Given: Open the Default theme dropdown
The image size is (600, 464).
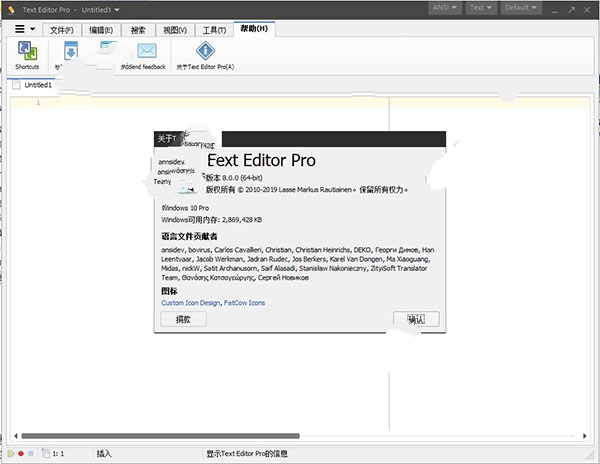Looking at the screenshot, I should click(521, 8).
